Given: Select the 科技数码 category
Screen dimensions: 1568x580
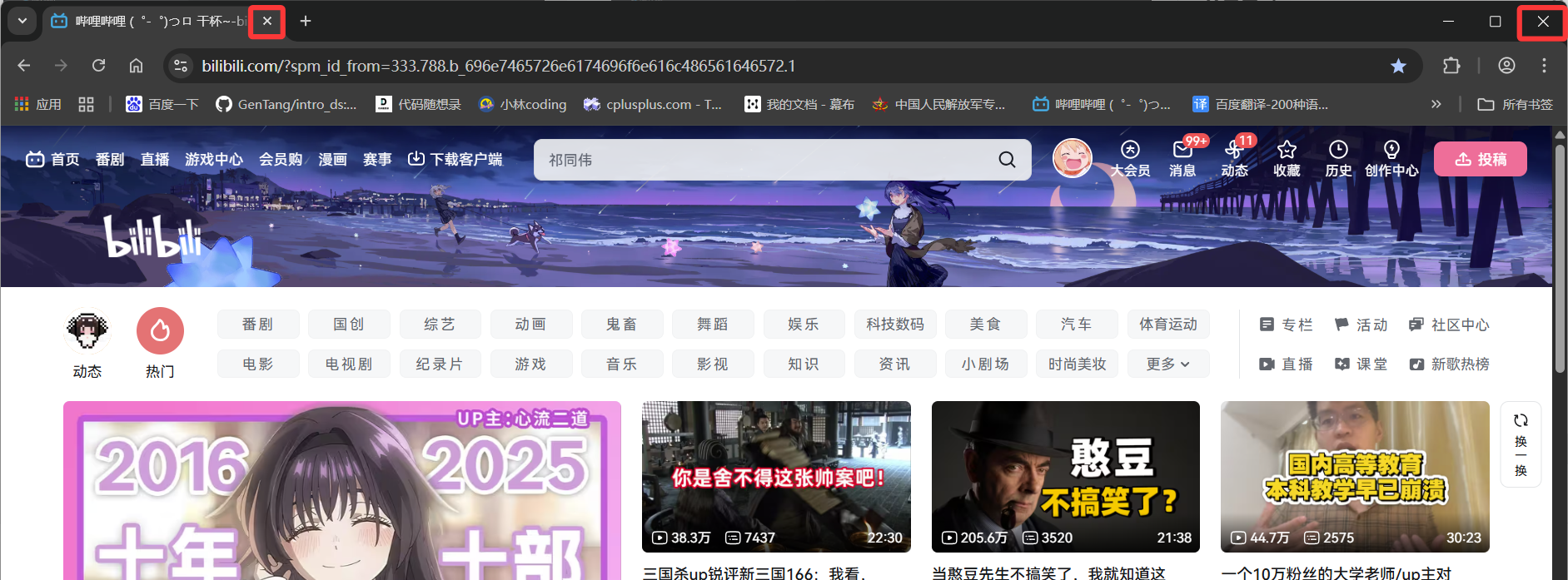Looking at the screenshot, I should click(895, 325).
